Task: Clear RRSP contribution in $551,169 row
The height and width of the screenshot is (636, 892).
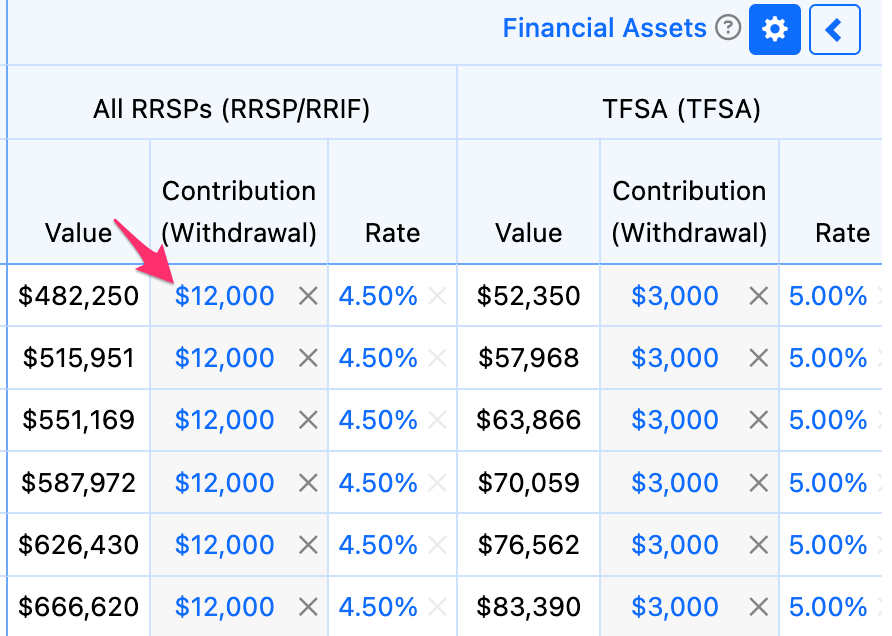Action: [308, 420]
